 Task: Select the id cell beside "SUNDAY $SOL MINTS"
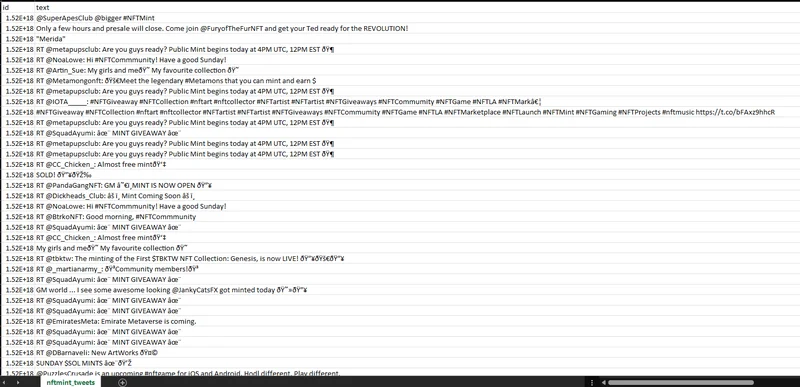pyautogui.click(x=18, y=363)
